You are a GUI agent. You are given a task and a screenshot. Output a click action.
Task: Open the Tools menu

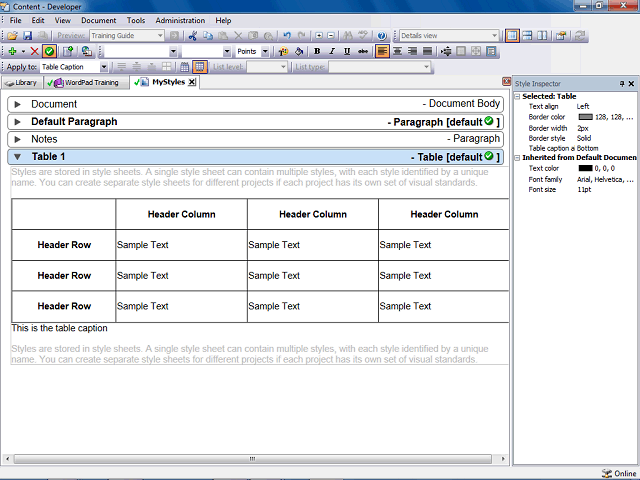[136, 20]
